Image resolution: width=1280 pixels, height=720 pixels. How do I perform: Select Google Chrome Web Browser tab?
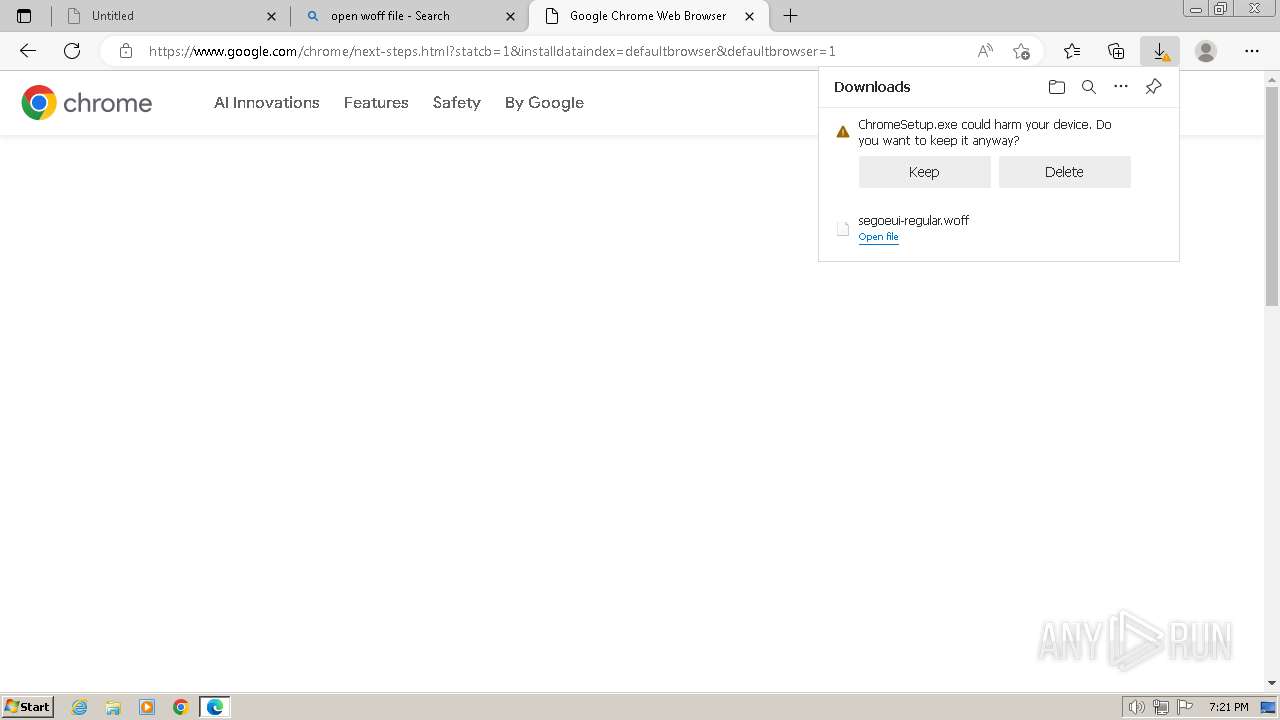[x=649, y=16]
